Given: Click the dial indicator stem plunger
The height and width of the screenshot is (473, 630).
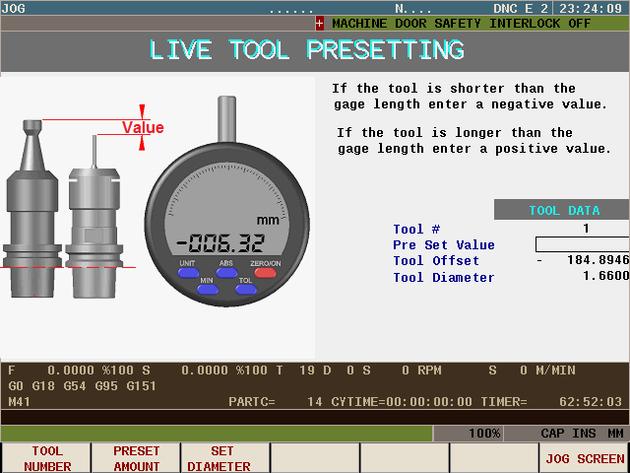Looking at the screenshot, I should coord(227,119).
